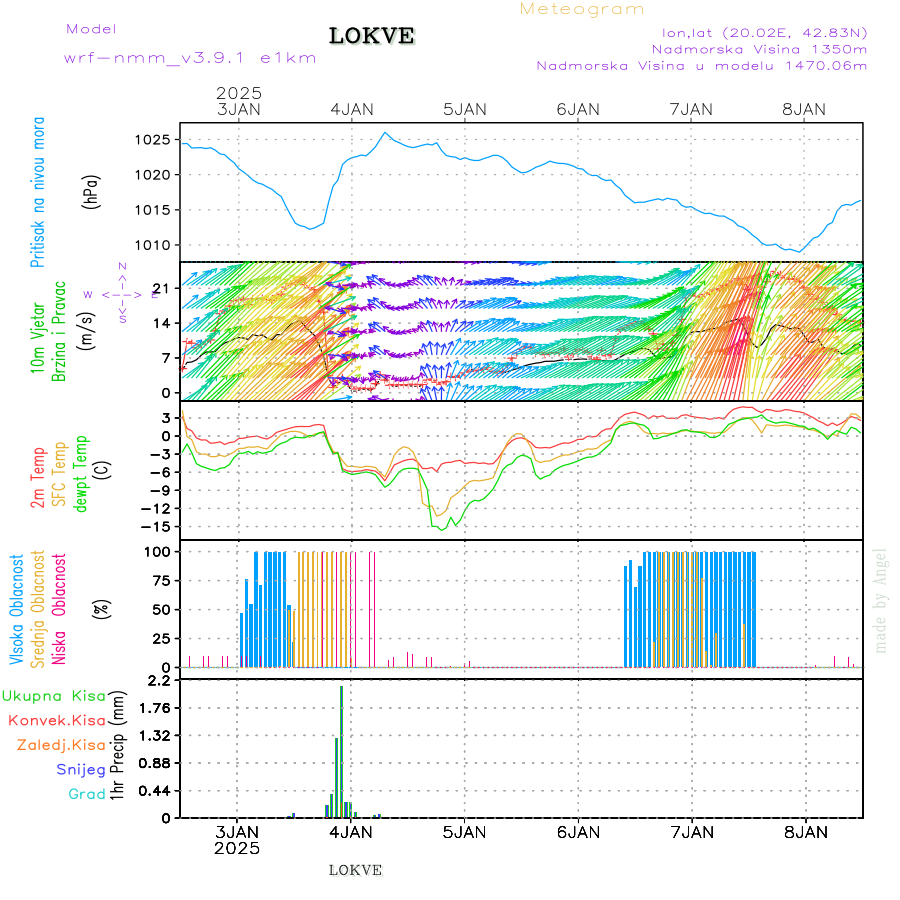Click the '2.2' precipitation axis value
900x900 pixels.
tap(159, 680)
